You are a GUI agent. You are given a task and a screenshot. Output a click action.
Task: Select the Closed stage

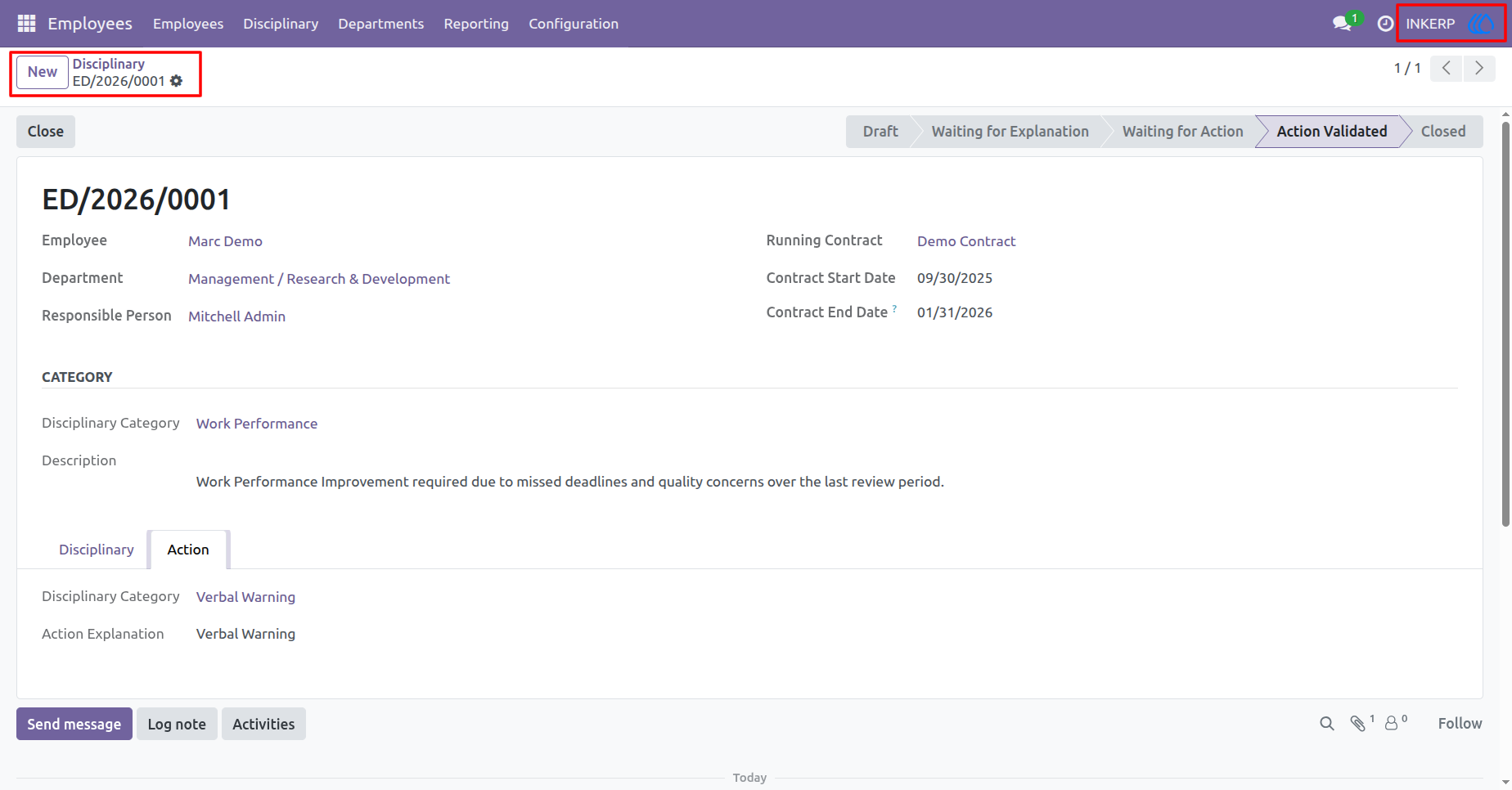[1443, 132]
